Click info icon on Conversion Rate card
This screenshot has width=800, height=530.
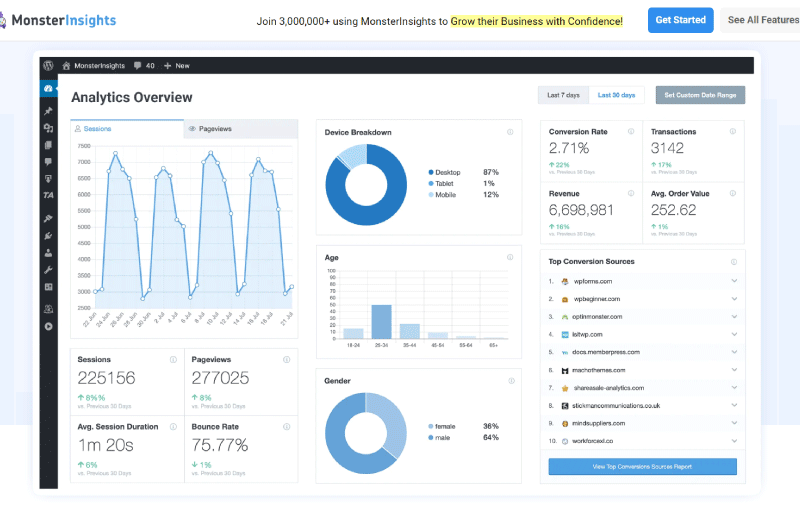[631, 131]
